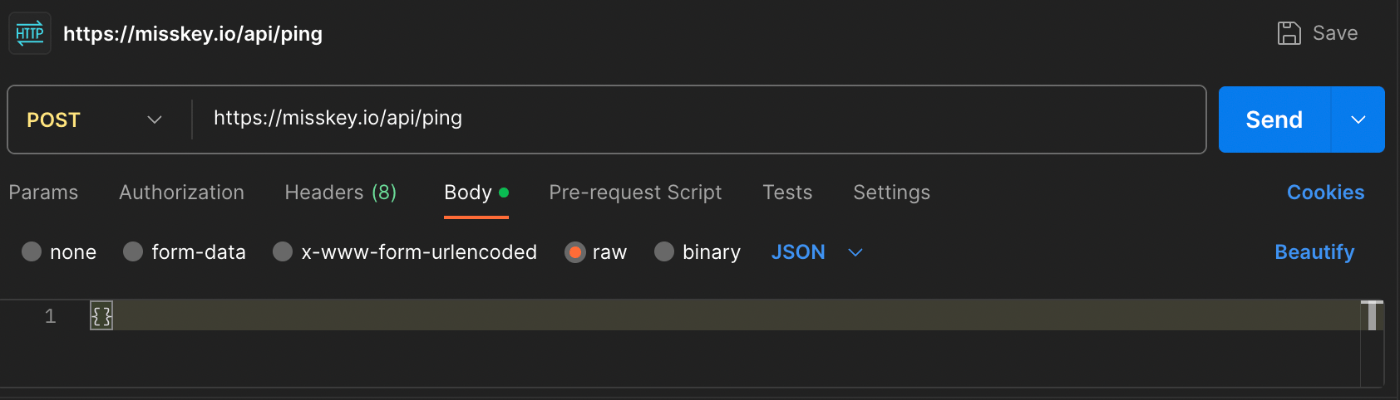The height and width of the screenshot is (400, 1400).
Task: Click the HTTP request icon
Action: pyautogui.click(x=29, y=33)
